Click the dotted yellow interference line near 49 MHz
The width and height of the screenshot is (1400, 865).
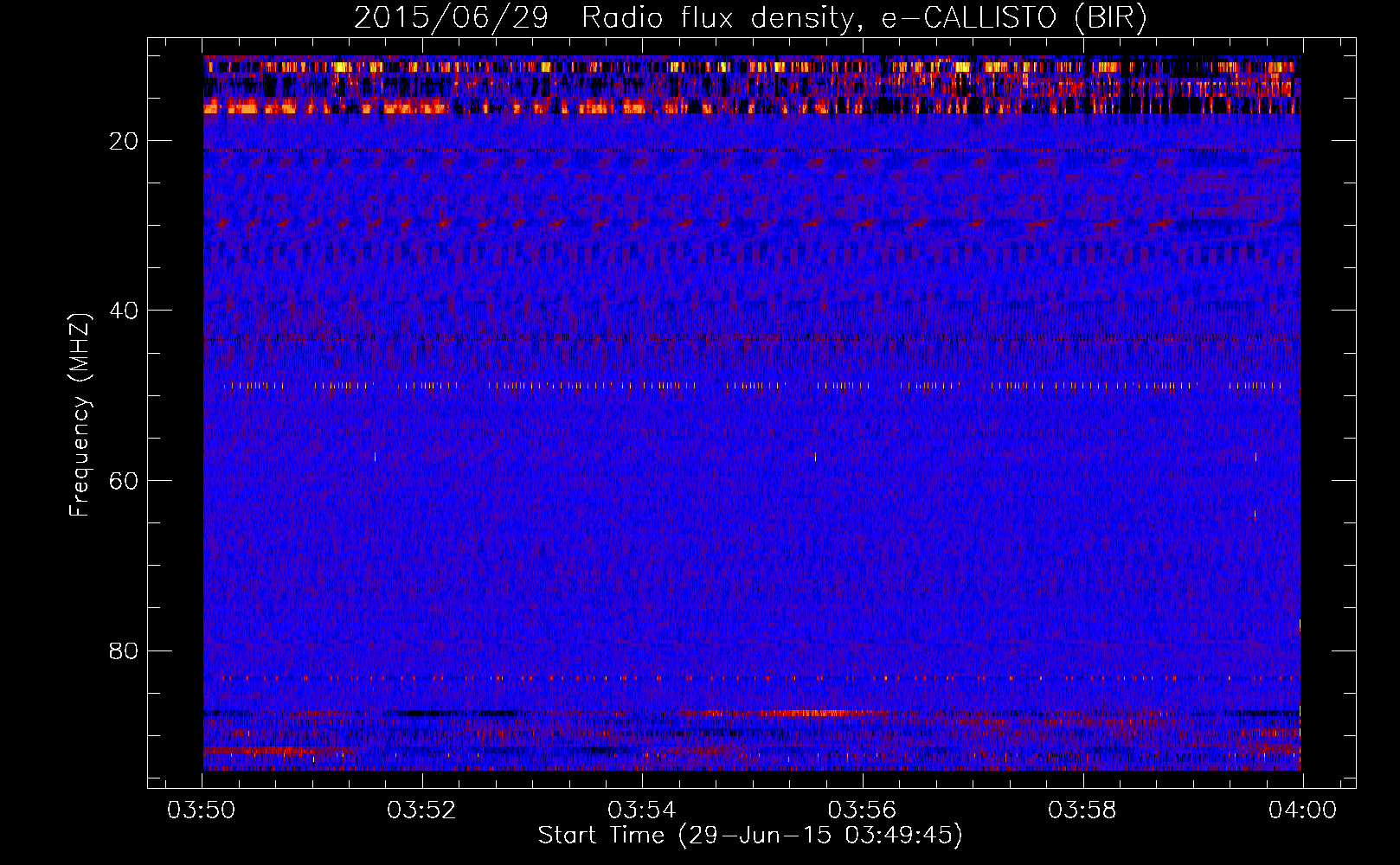(x=753, y=386)
